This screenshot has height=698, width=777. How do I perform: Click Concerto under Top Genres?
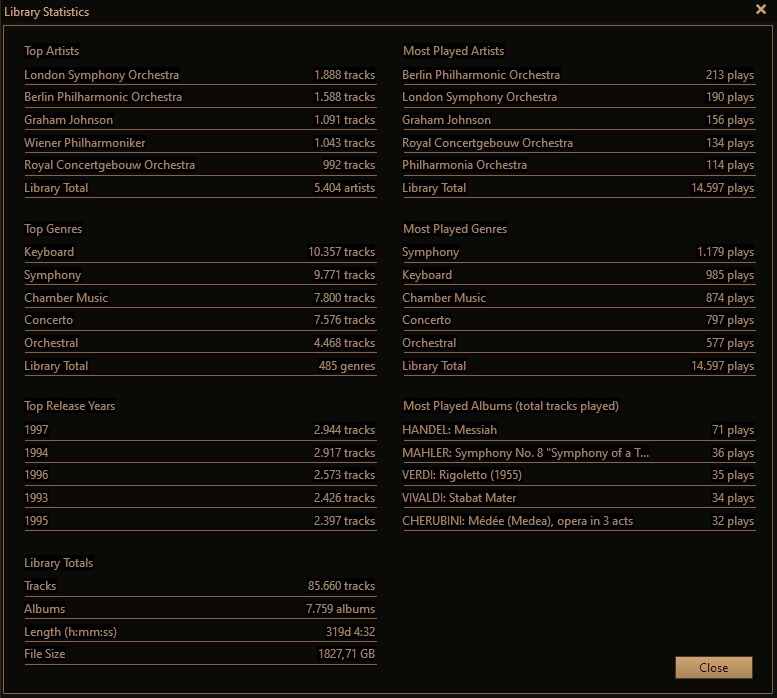point(49,320)
